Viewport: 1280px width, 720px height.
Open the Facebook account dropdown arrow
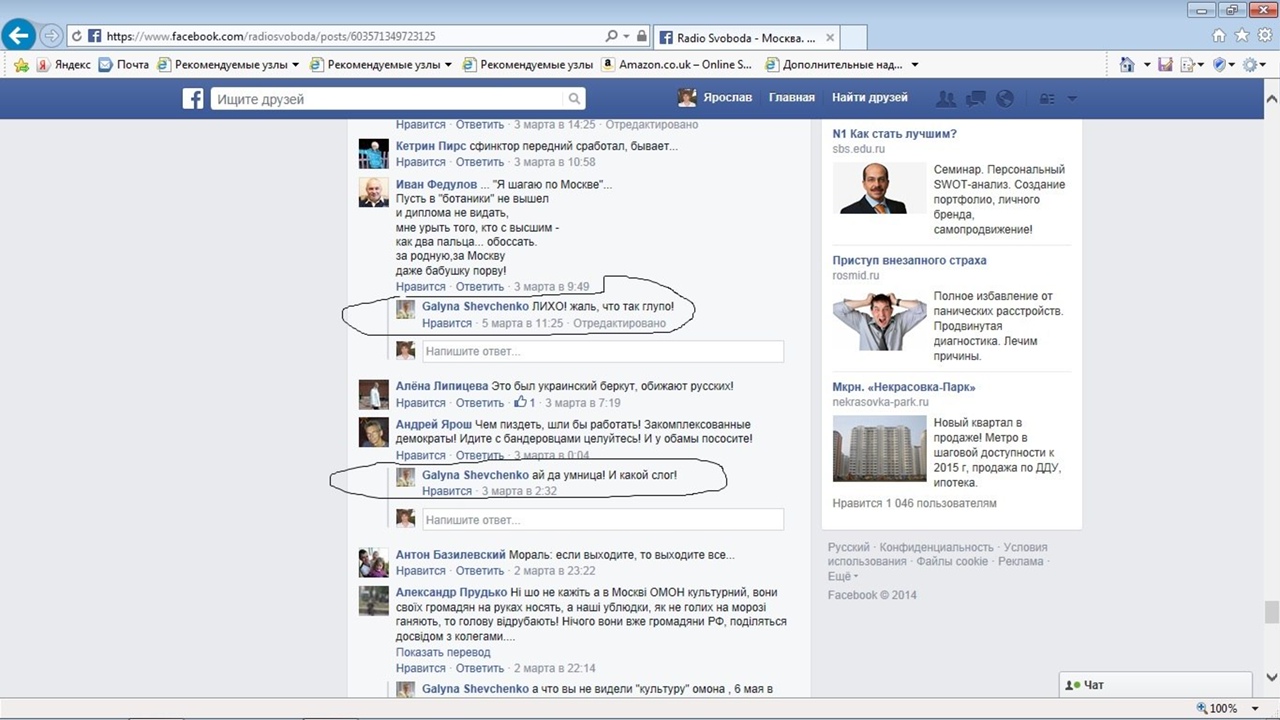point(1072,99)
